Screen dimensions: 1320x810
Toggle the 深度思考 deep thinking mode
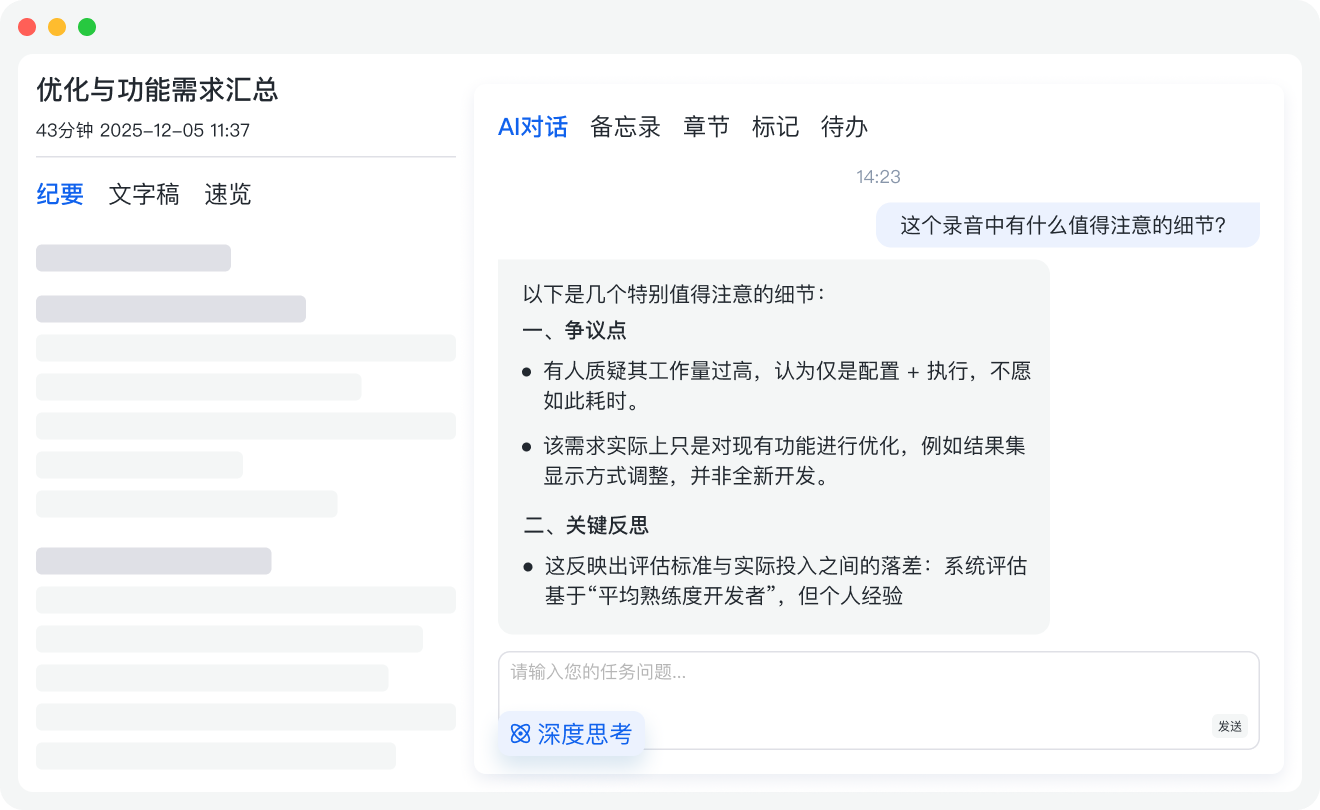coord(571,734)
